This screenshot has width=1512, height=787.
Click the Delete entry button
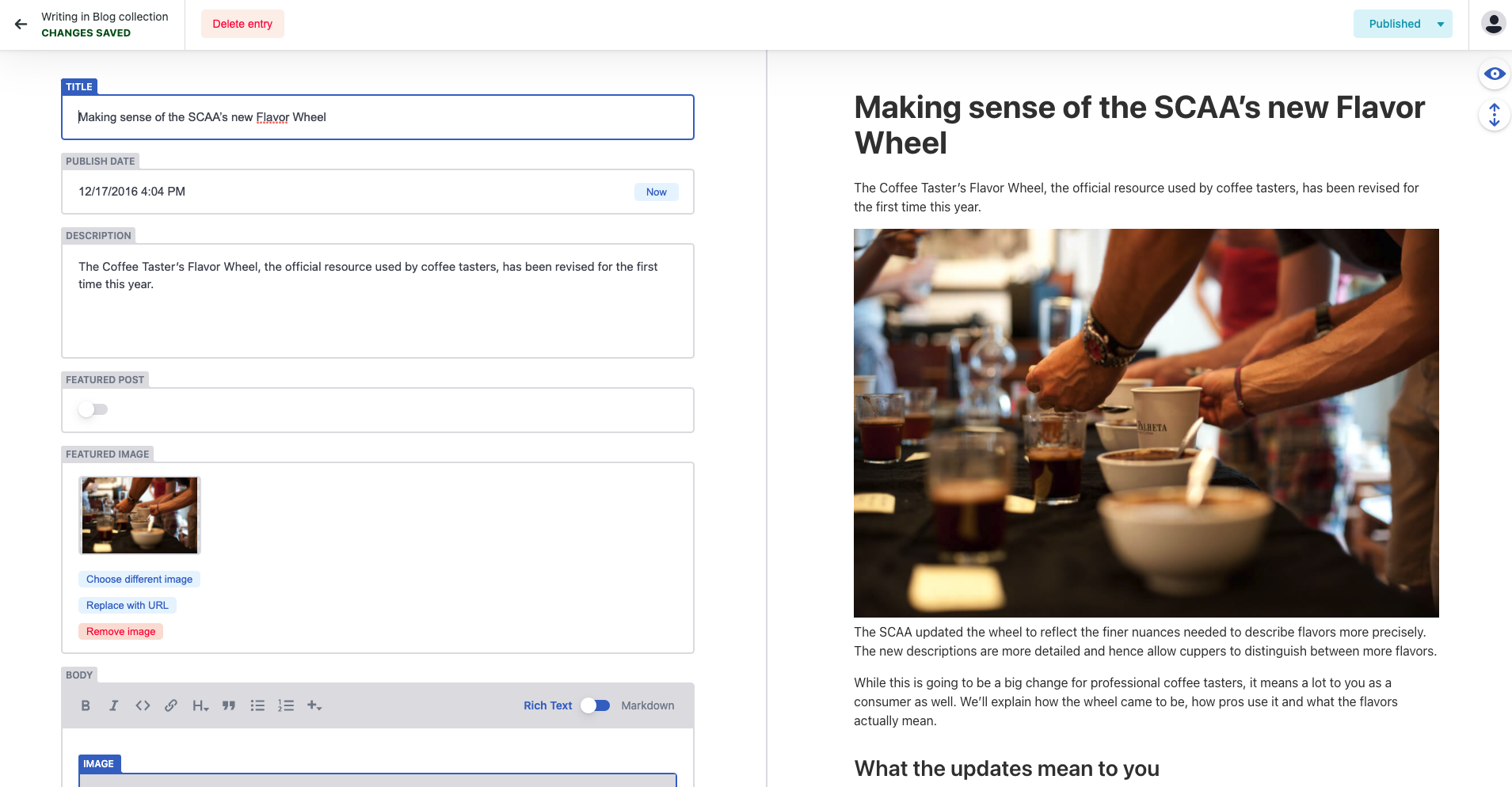[242, 24]
